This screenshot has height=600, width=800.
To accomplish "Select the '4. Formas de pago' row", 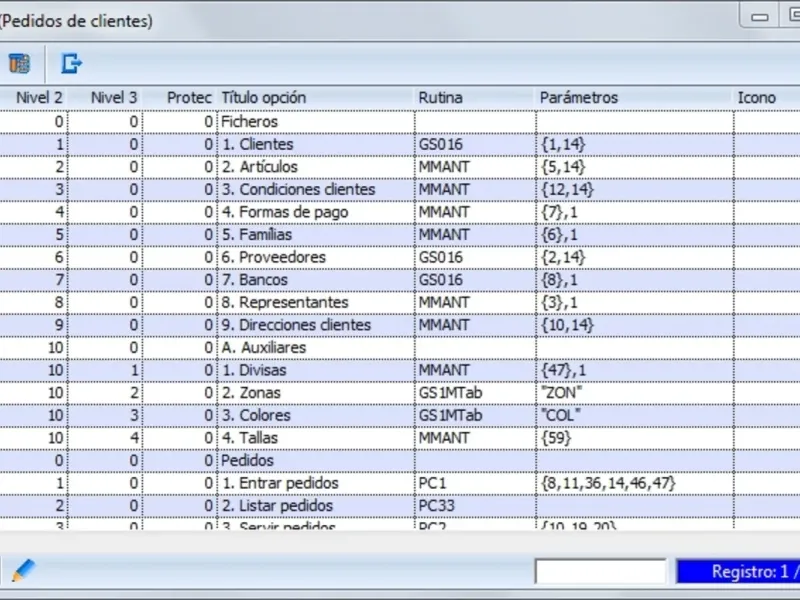I will point(400,212).
